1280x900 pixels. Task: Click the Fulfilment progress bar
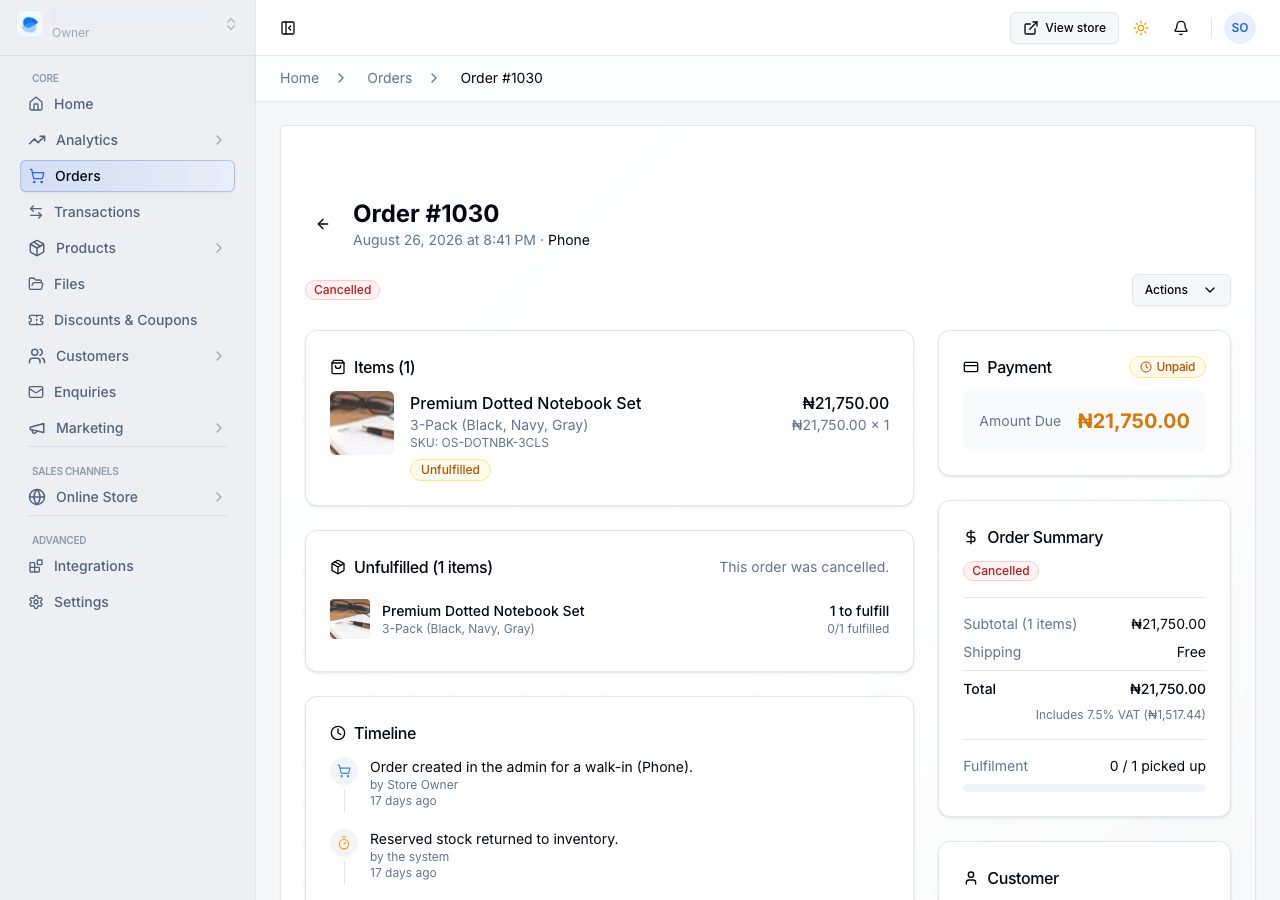click(1084, 788)
